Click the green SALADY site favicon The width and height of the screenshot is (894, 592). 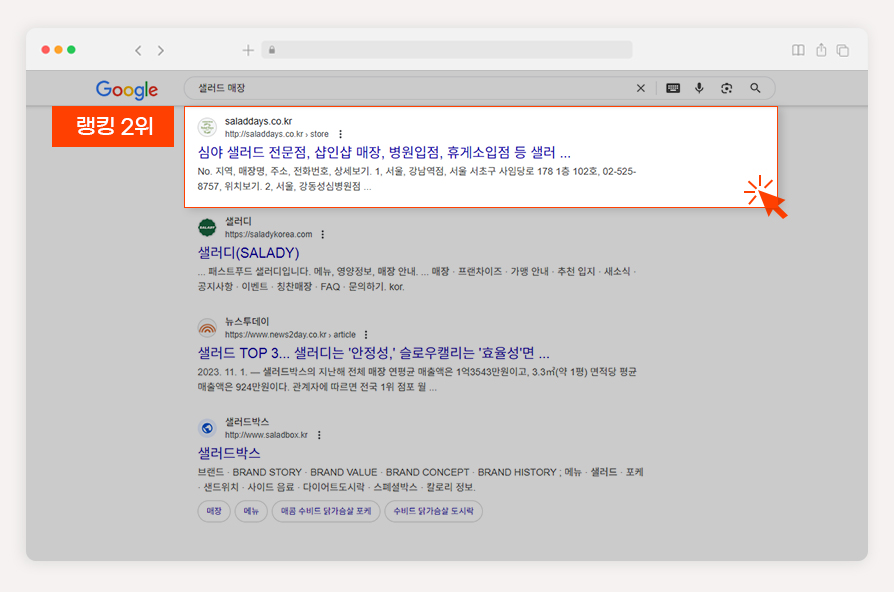[x=207, y=228]
